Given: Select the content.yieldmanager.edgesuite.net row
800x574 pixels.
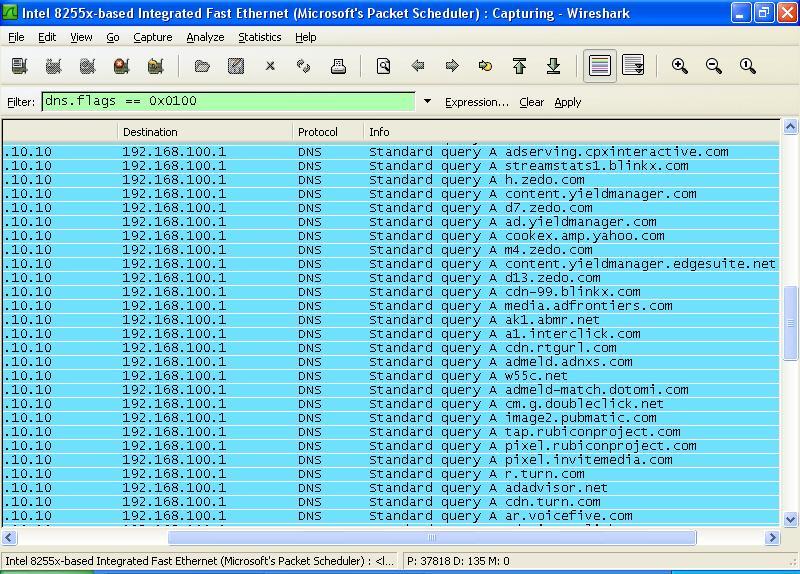Looking at the screenshot, I should (391, 264).
